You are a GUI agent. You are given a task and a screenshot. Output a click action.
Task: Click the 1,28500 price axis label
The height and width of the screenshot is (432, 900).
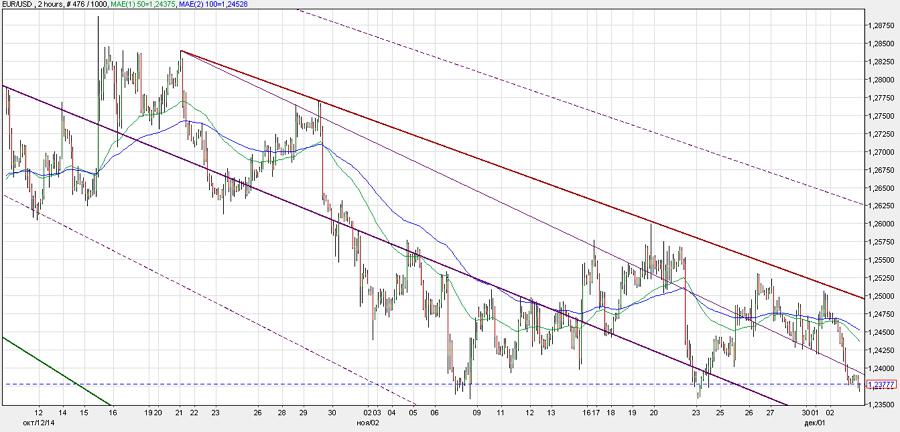coord(882,44)
